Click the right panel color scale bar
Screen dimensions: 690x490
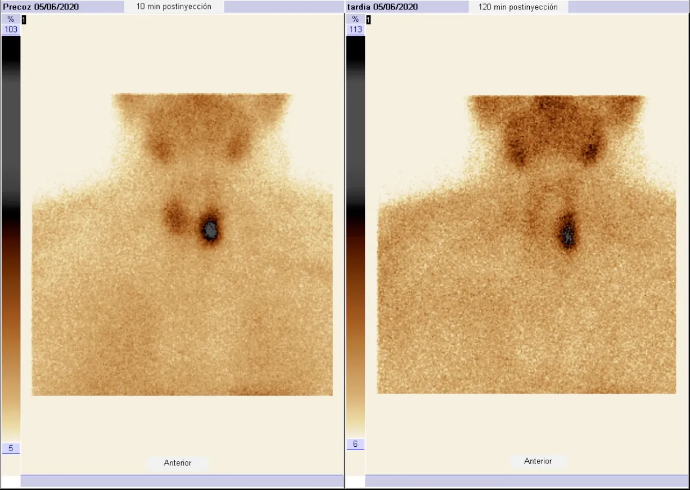point(356,237)
